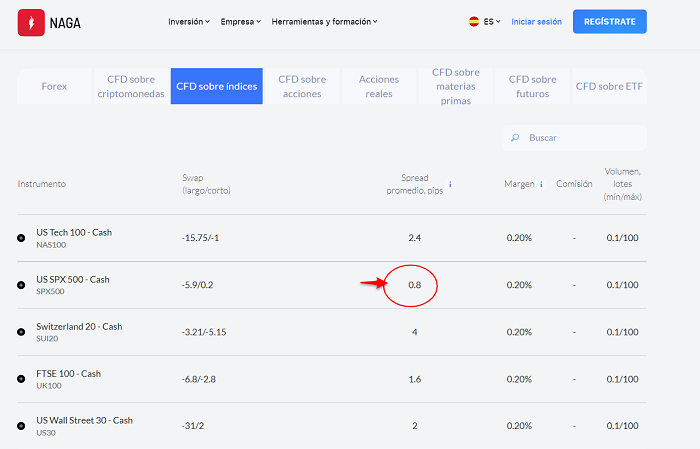Click spread value 1.6 for FTSE 100
The image size is (700, 449).
(415, 379)
